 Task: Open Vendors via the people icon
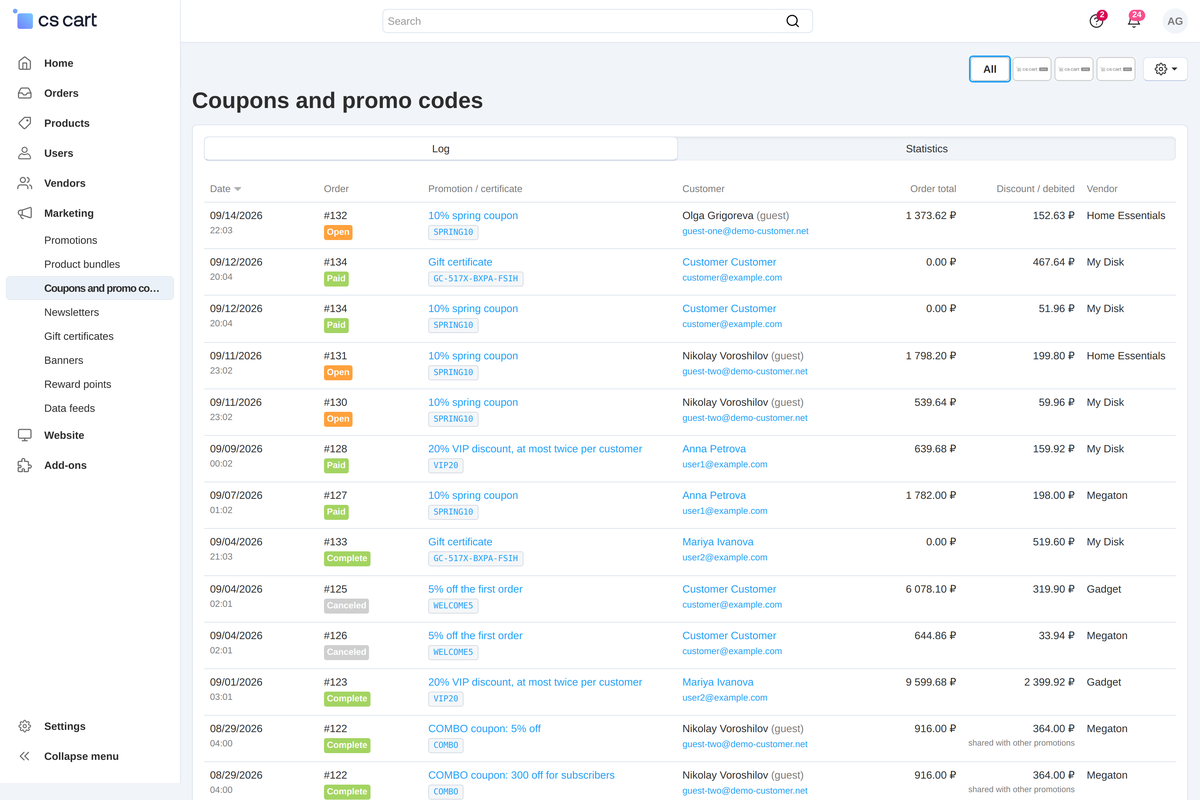click(25, 183)
